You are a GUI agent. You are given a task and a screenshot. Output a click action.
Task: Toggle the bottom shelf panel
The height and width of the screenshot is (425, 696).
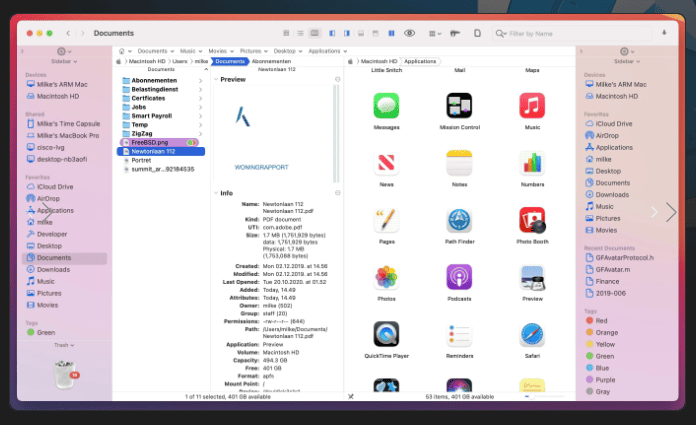point(361,33)
